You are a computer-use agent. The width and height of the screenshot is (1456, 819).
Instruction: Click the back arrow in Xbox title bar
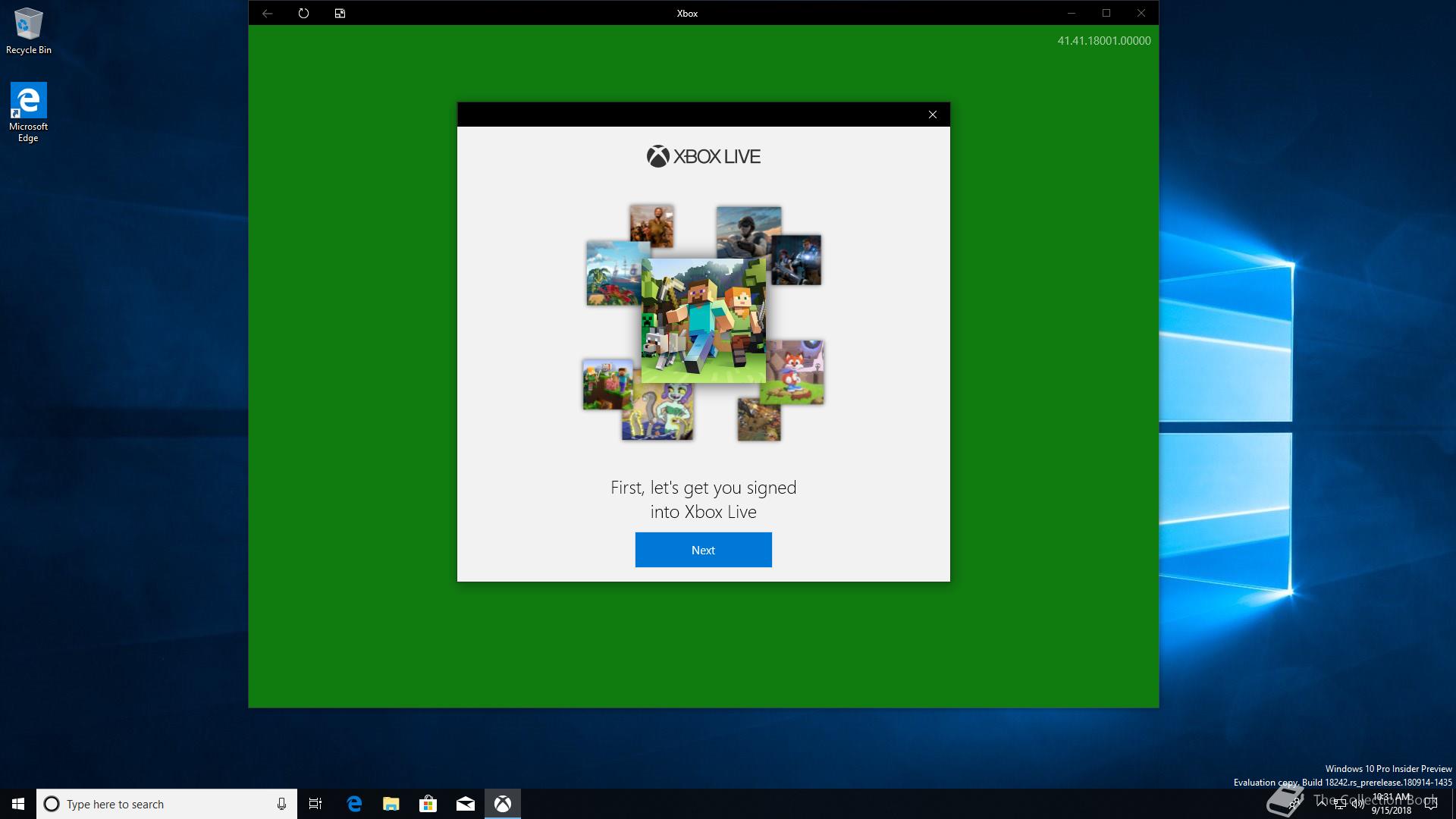[x=267, y=13]
